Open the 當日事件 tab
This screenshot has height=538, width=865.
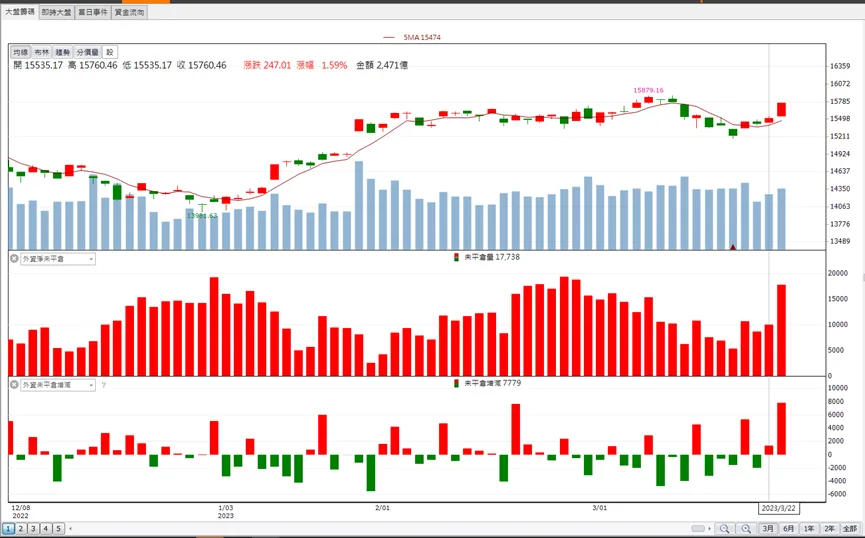click(x=93, y=12)
